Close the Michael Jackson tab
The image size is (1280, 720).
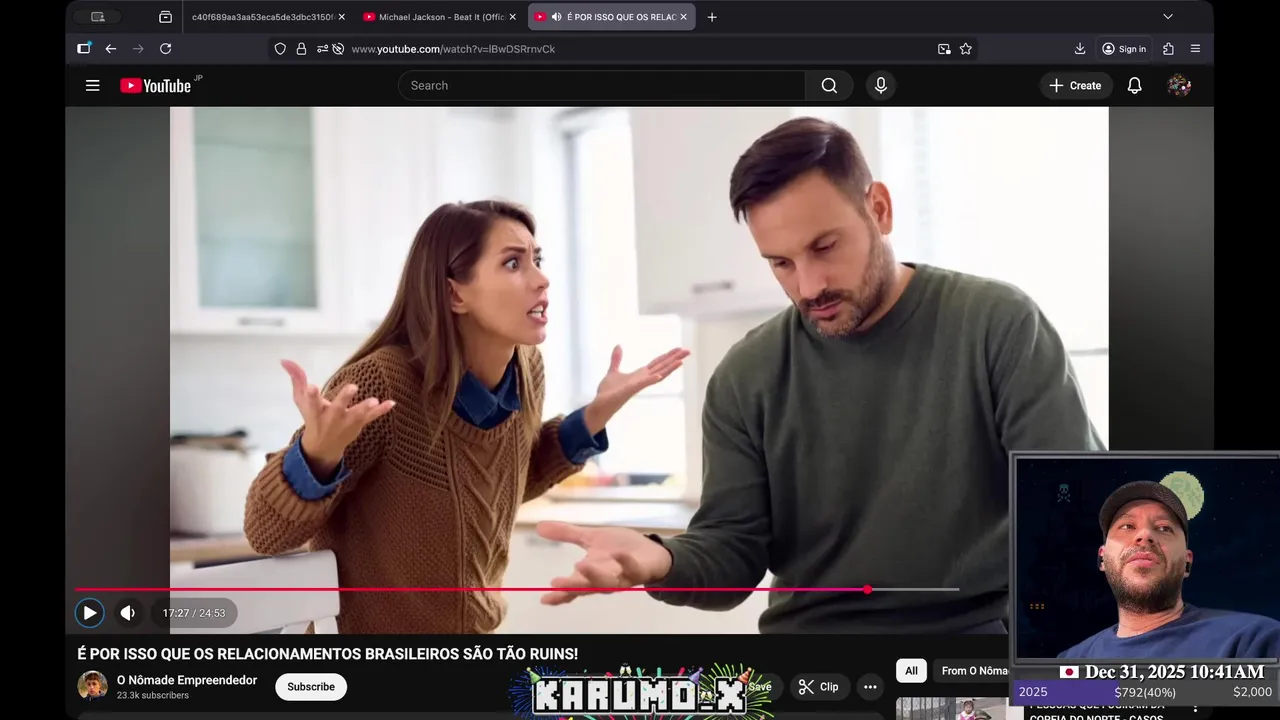pyautogui.click(x=513, y=17)
